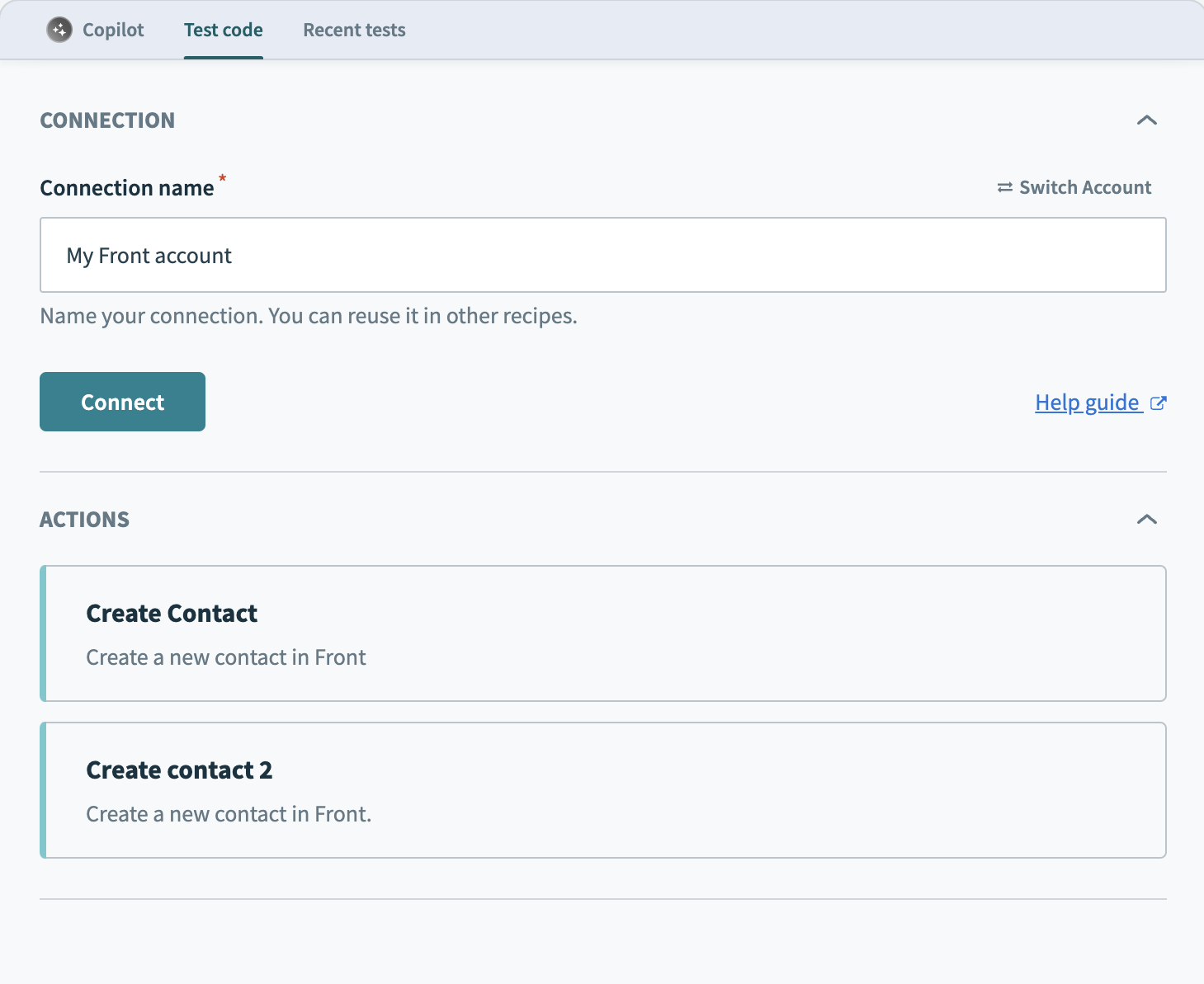Open the Help guide link

(1087, 403)
